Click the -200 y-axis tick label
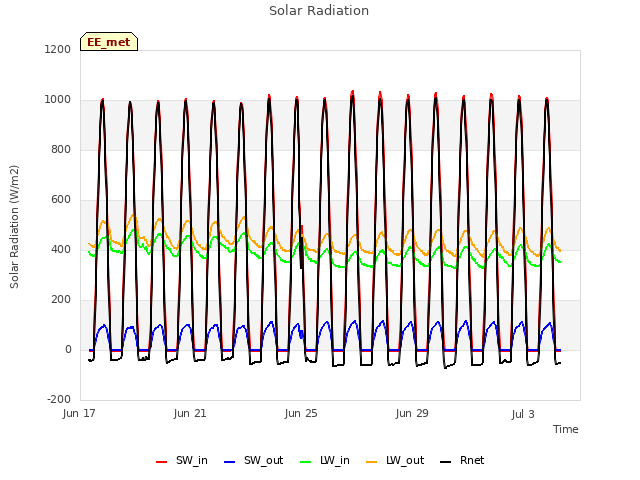Screen dimensions: 640x480 click(59, 400)
